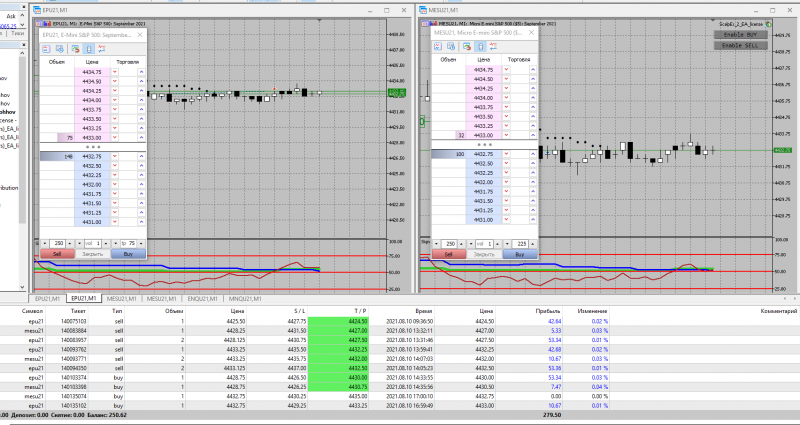Image resolution: width=800 pixels, height=425 pixels.
Task: Click the highlighted fourth icon in EPU21 depth panel
Action: tap(87, 47)
